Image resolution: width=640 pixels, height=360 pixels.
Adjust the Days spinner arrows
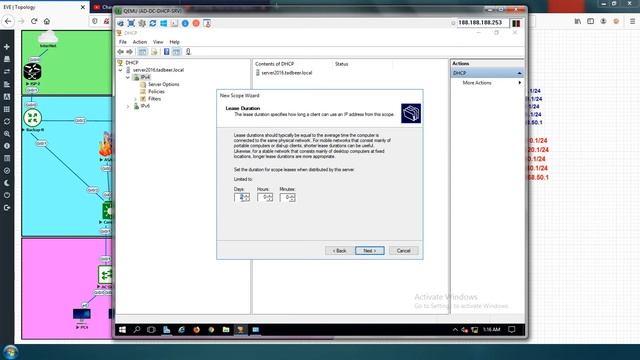tap(247, 198)
